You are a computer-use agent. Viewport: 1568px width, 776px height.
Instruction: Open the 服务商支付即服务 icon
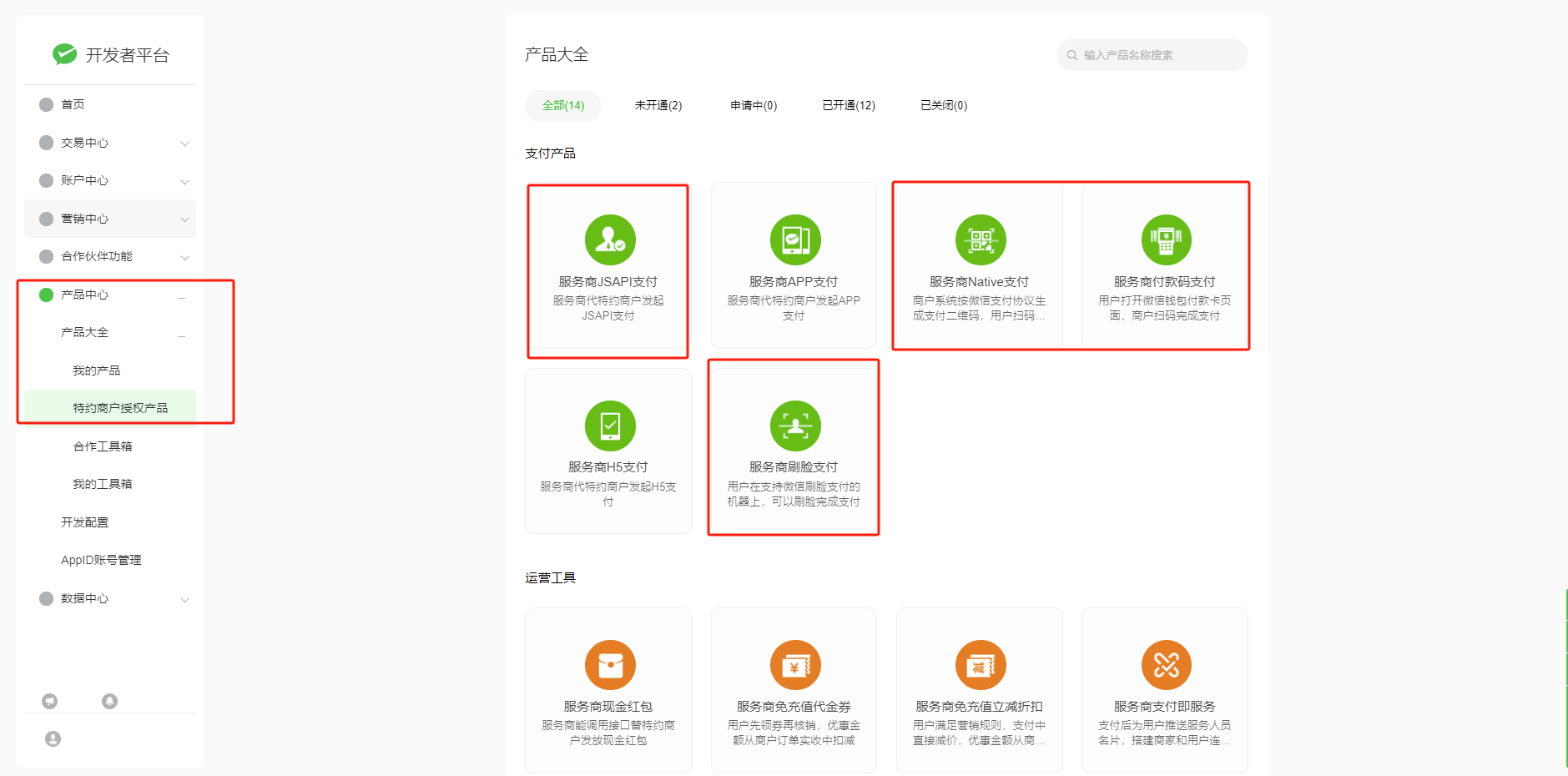(x=1166, y=665)
